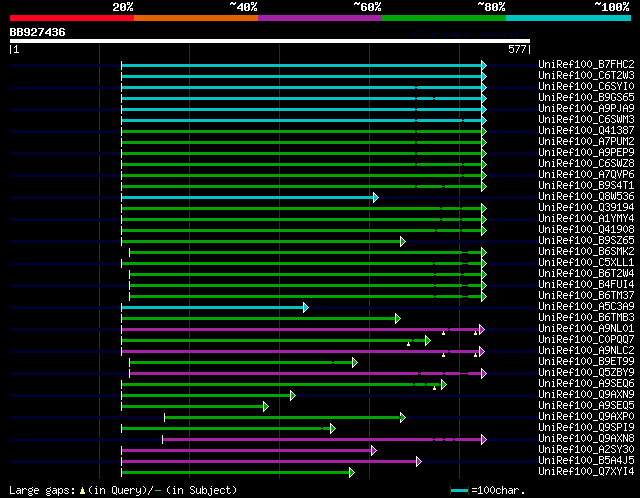640x498 pixels.
Task: Click the UniRef100_A7PUM2 label
Action: pyautogui.click(x=586, y=142)
